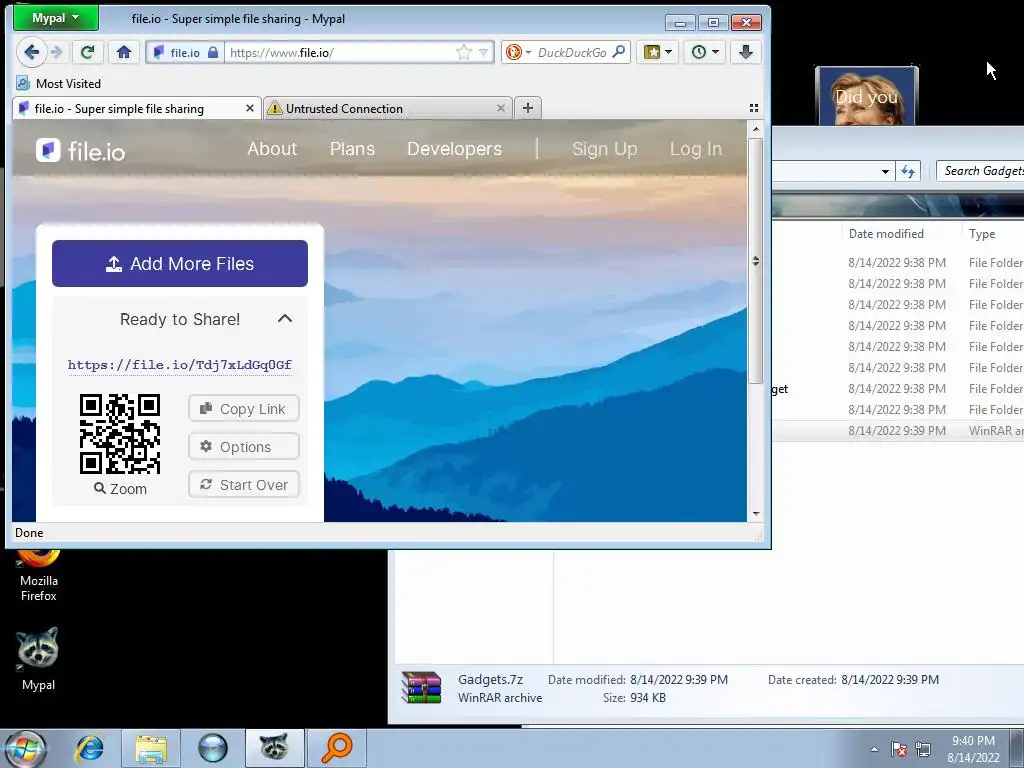Click Sign Up on file.io
This screenshot has width=1024, height=768.
pos(605,150)
